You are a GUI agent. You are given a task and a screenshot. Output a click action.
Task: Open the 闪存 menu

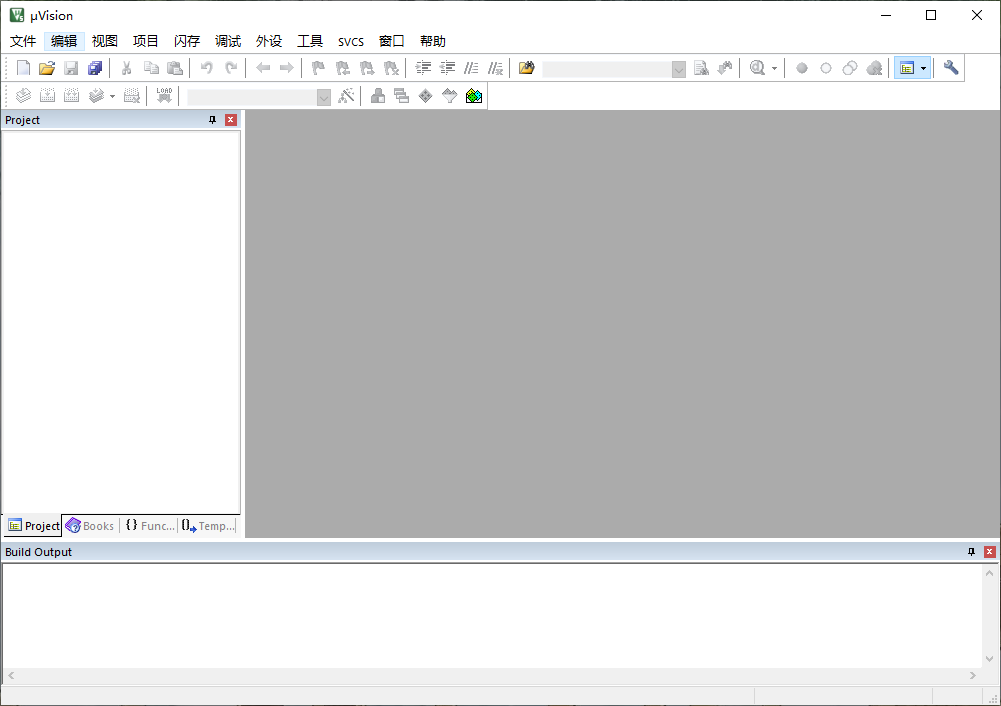187,41
